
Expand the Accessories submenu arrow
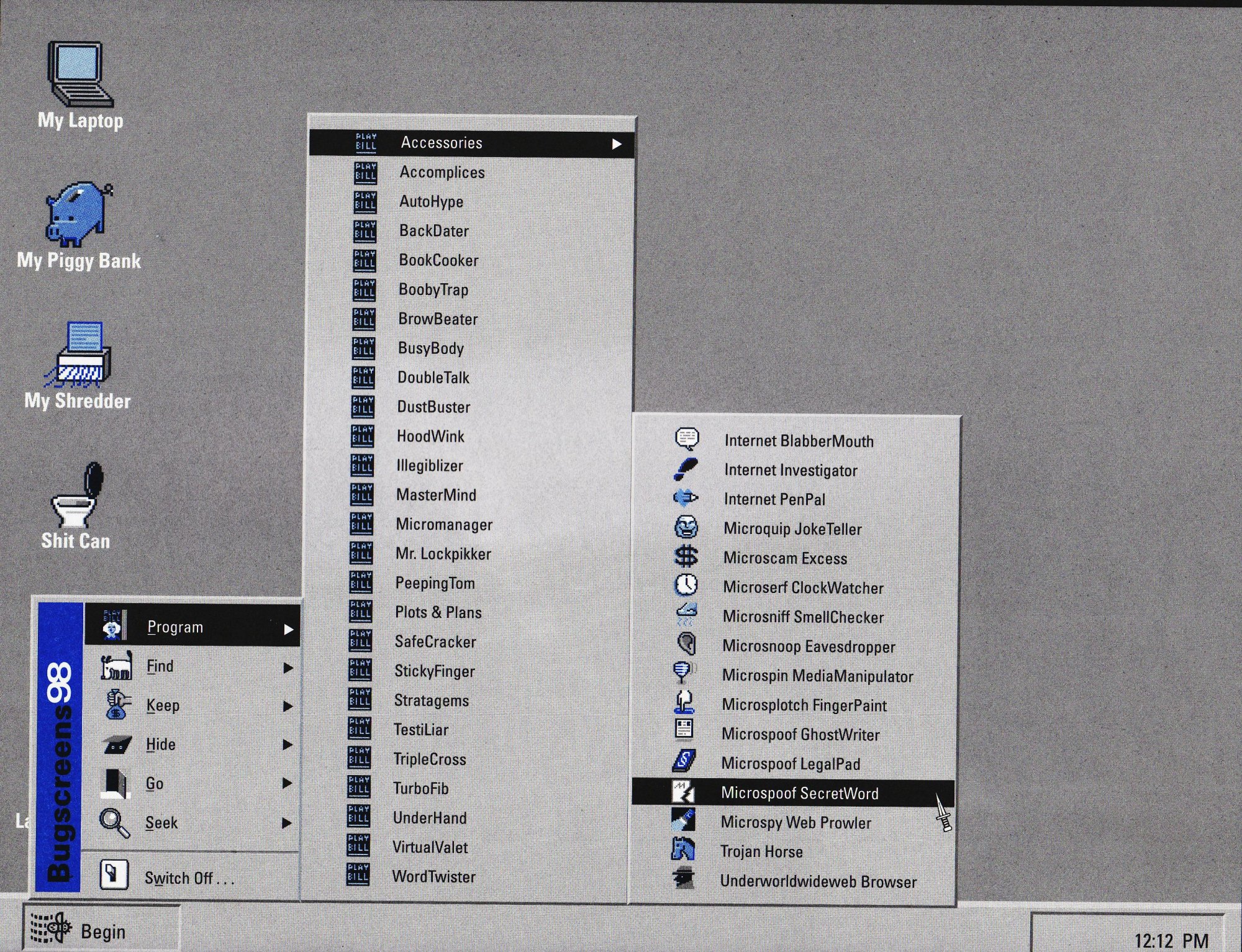point(616,144)
